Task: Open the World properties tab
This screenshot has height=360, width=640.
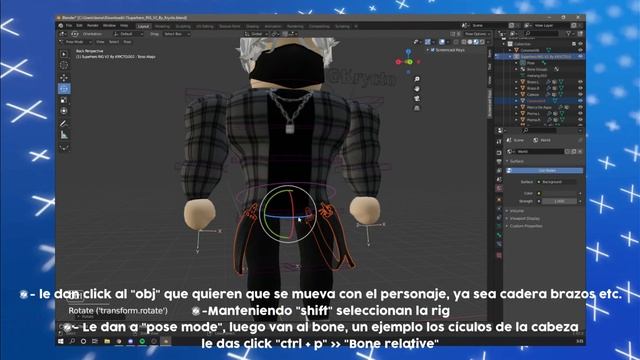Action: (x=499, y=188)
